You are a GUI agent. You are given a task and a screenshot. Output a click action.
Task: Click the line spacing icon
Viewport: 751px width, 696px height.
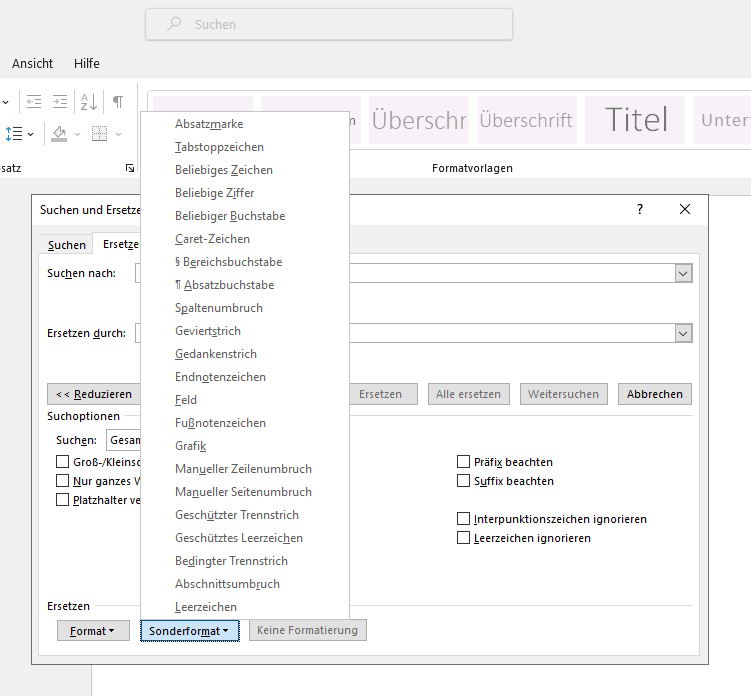coord(14,134)
